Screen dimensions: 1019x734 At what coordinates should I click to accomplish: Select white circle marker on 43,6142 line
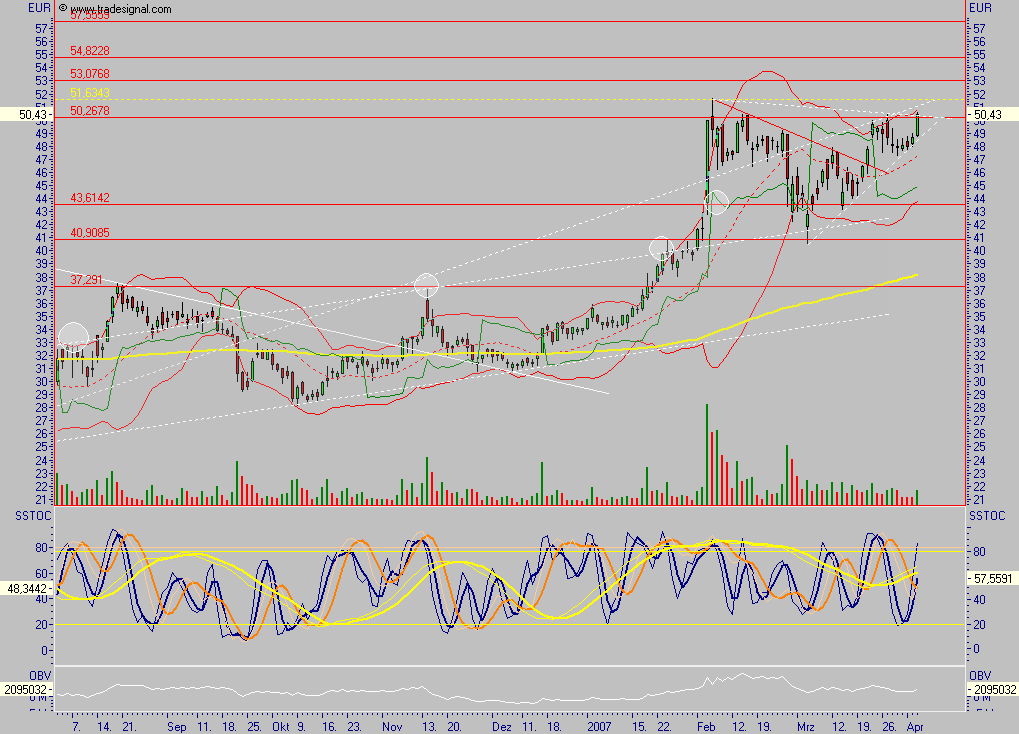(716, 202)
